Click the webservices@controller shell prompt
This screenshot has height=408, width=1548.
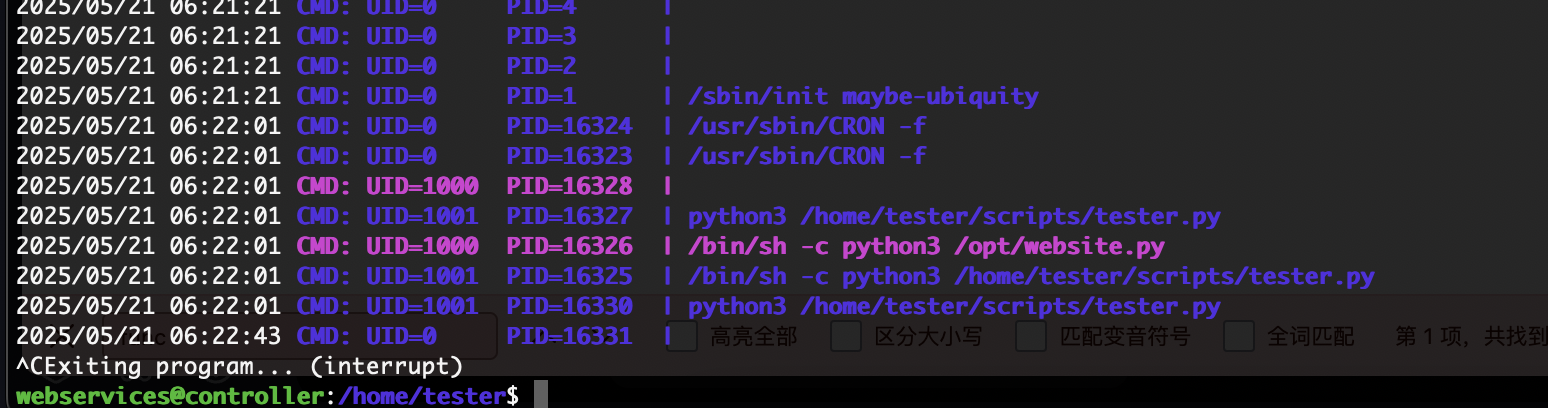click(170, 396)
